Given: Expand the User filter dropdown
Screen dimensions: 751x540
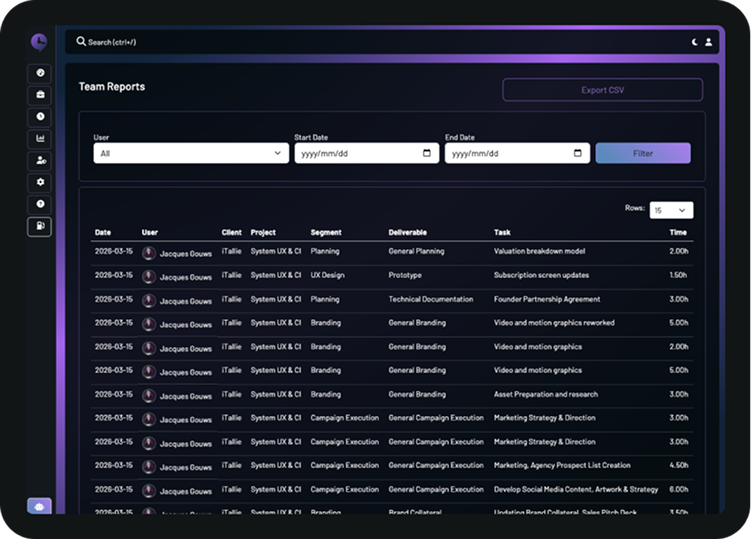Looking at the screenshot, I should (191, 153).
